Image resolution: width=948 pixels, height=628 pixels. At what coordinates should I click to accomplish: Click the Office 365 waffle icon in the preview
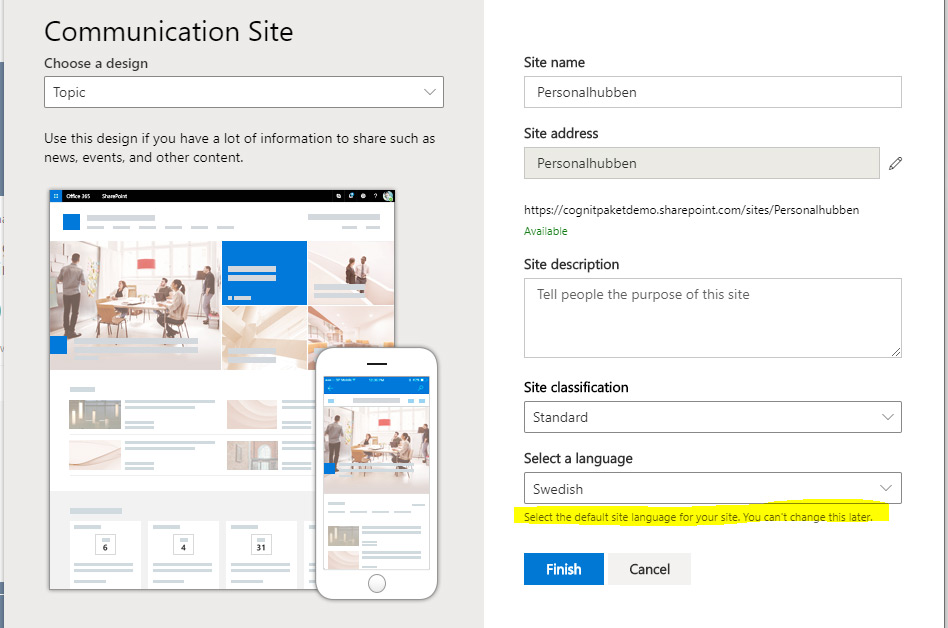pos(57,196)
